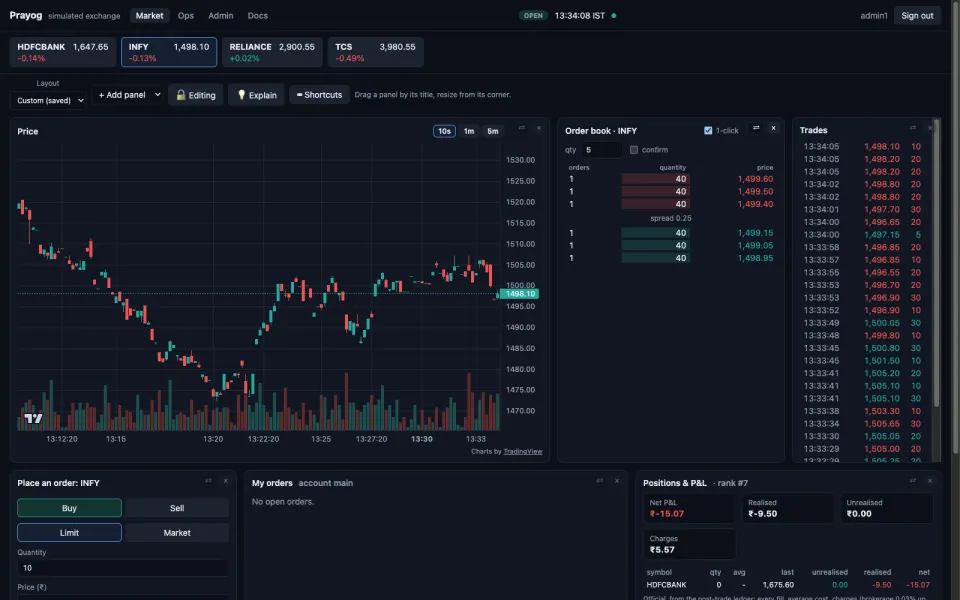
Task: Click the Unrealised value ₹0.00 card
Action: [887, 508]
